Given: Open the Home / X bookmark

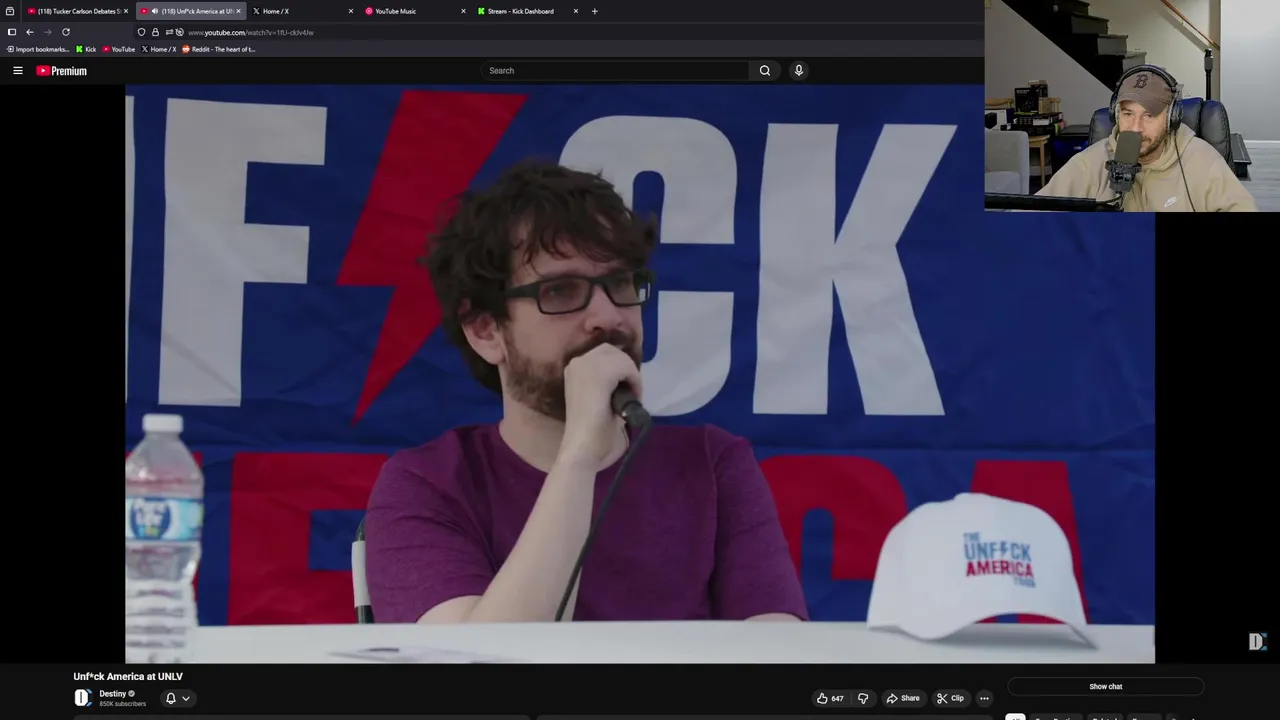Looking at the screenshot, I should [159, 49].
